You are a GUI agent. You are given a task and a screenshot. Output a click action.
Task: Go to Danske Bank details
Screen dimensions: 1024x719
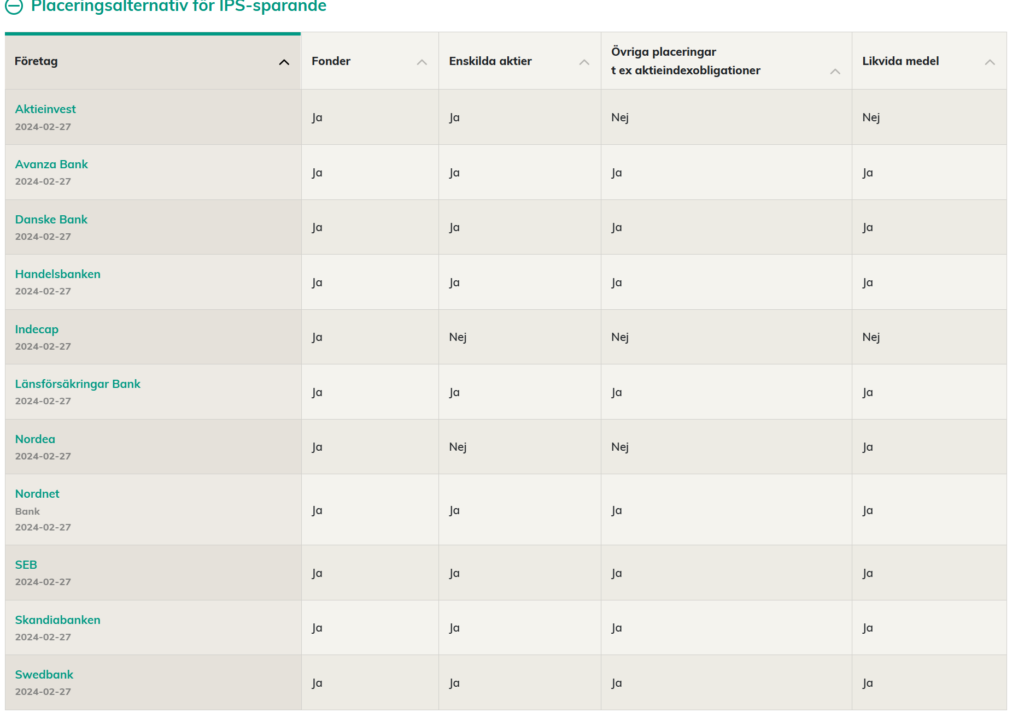pyautogui.click(x=51, y=219)
